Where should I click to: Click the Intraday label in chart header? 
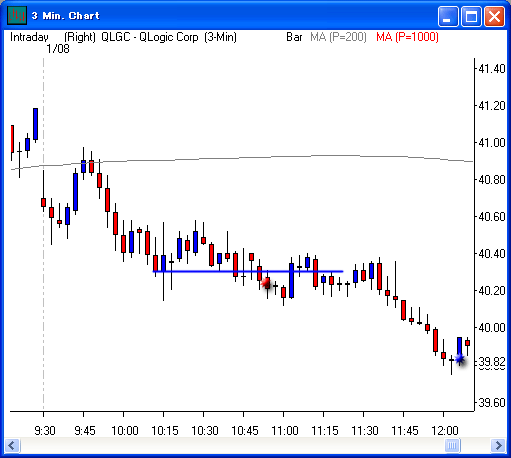29,37
